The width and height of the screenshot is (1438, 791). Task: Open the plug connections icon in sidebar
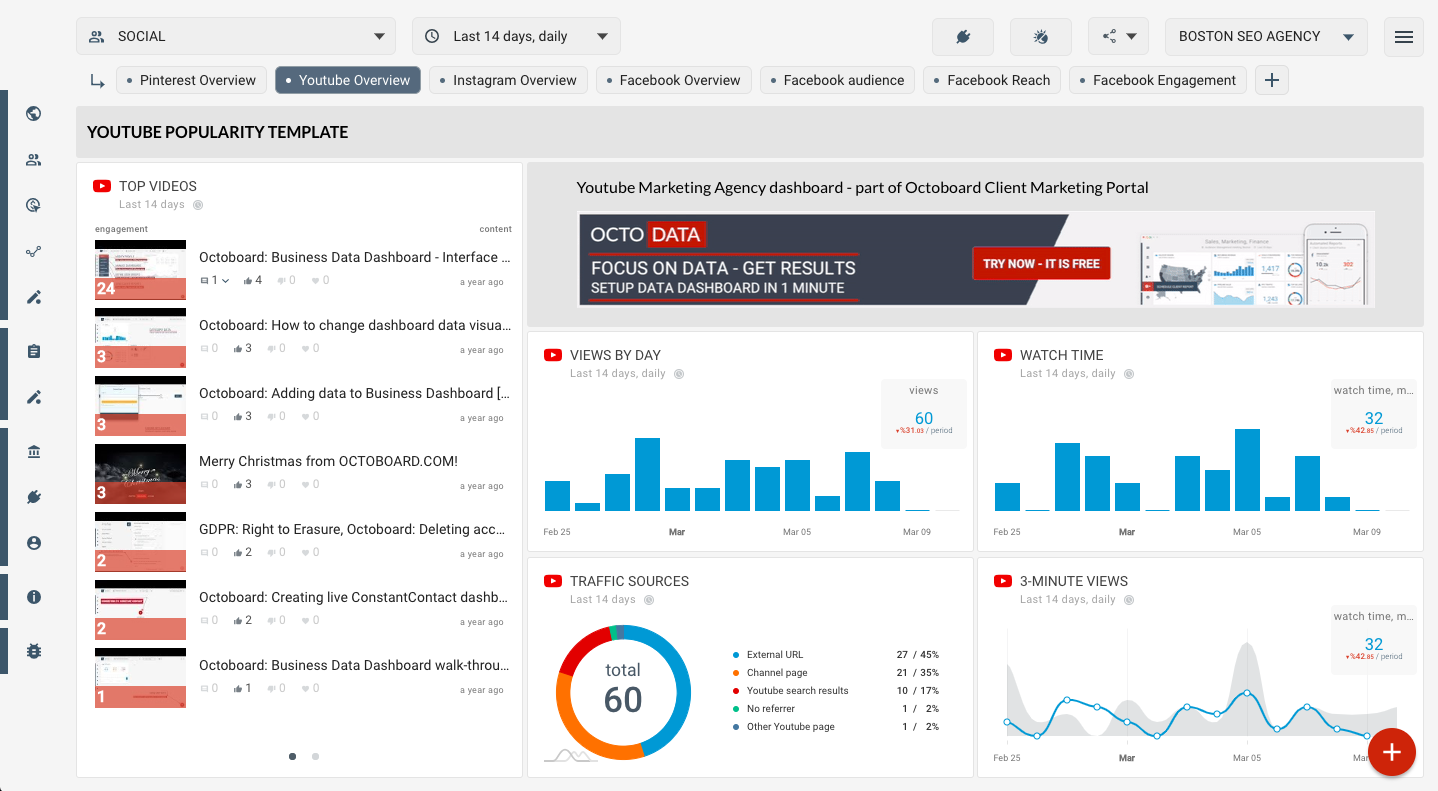pyautogui.click(x=34, y=497)
